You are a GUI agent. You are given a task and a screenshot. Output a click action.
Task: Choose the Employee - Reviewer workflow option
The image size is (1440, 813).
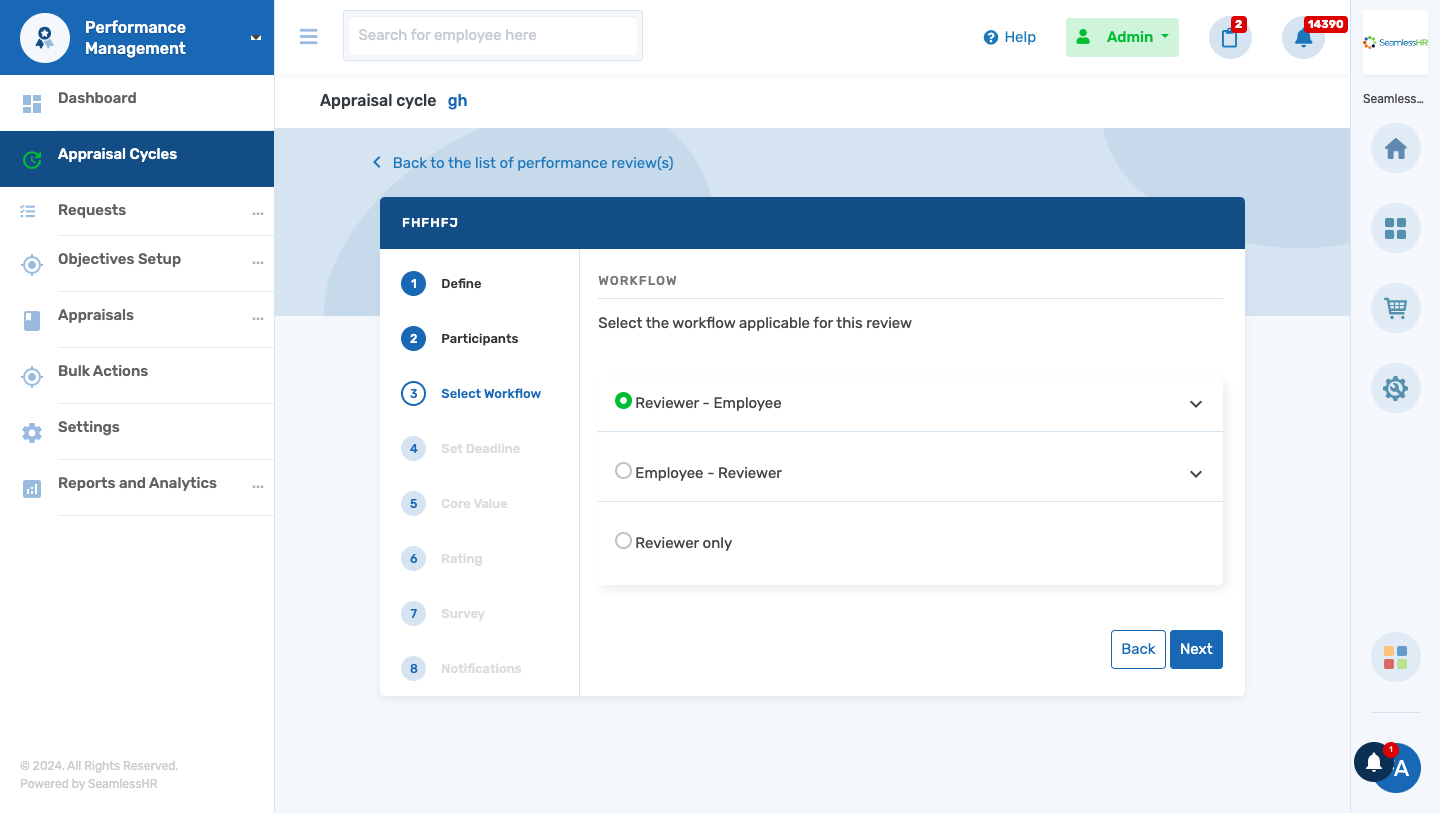623,471
